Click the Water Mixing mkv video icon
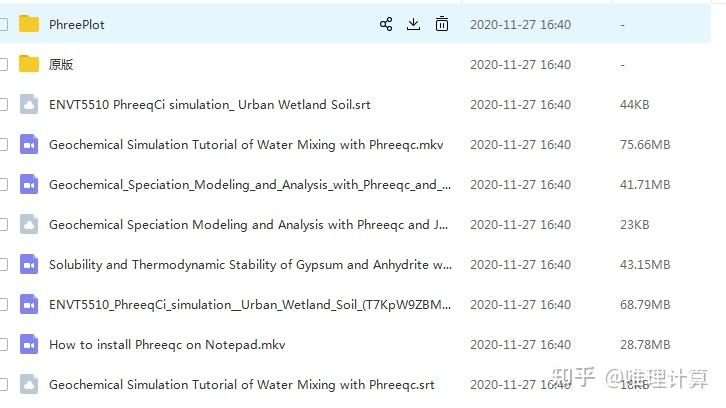This screenshot has width=726, height=408. (29, 144)
